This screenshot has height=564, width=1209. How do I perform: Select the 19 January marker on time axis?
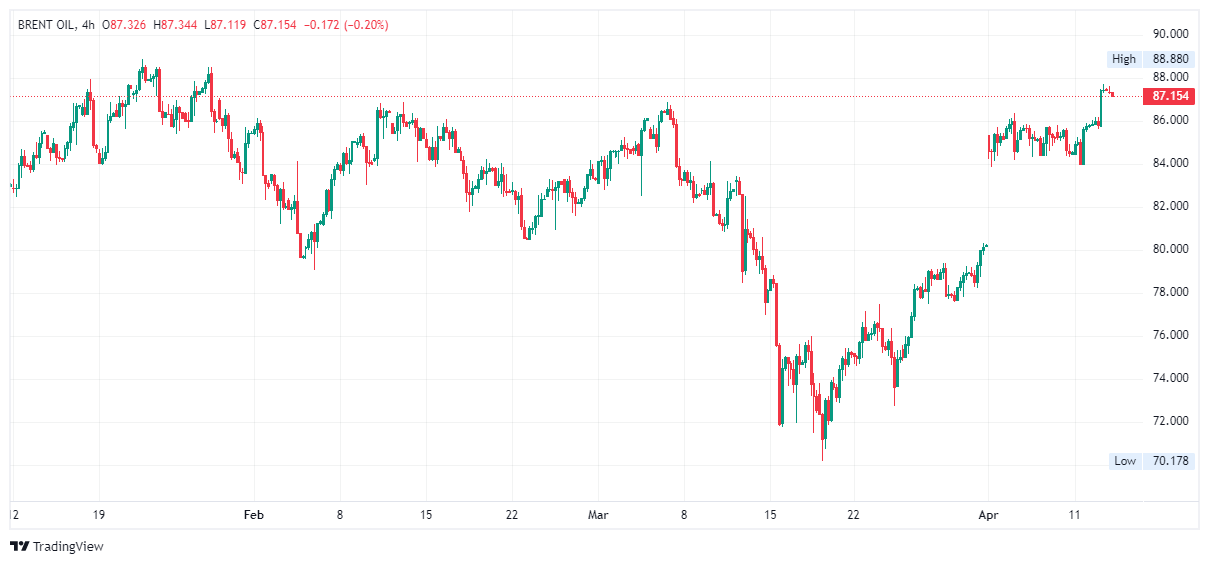pos(99,515)
